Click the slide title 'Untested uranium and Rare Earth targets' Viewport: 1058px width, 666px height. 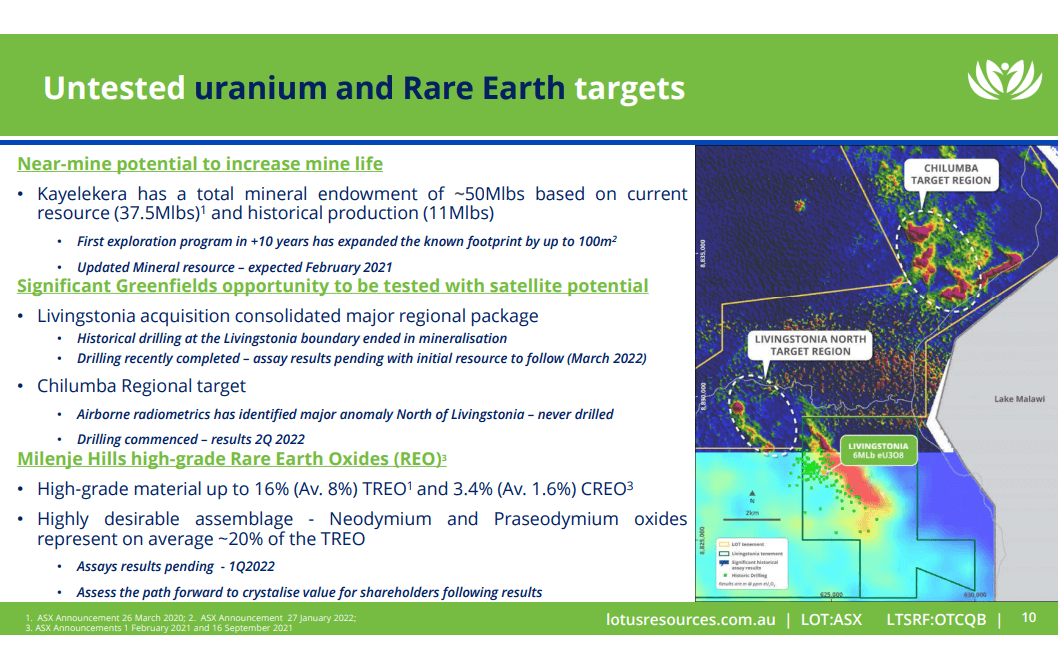pos(364,88)
